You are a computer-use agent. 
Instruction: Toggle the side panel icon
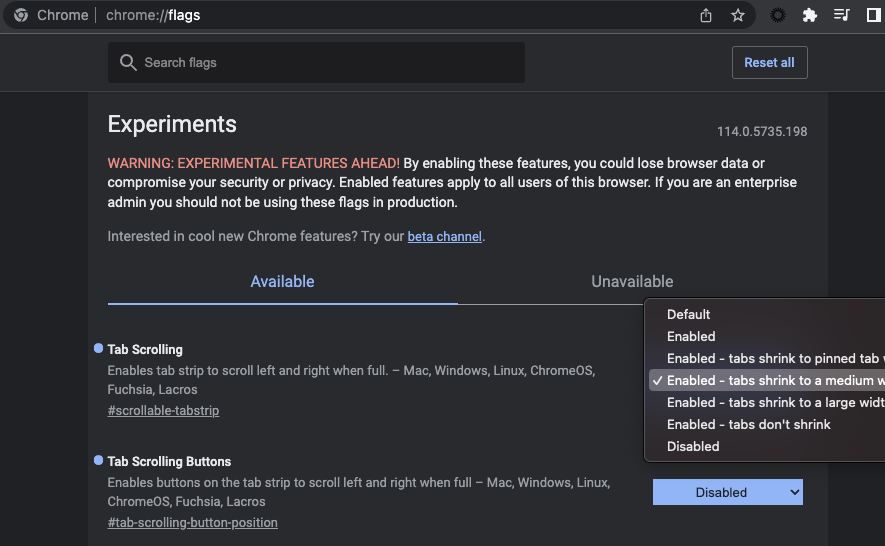pos(874,15)
